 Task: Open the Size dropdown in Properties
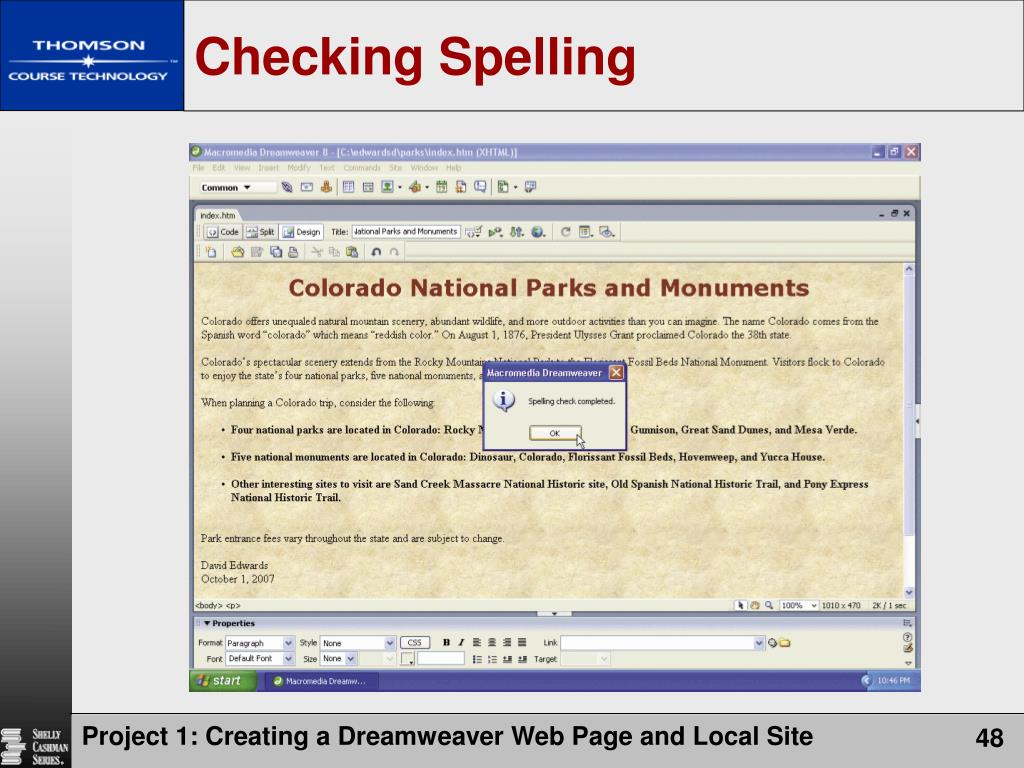(338, 659)
